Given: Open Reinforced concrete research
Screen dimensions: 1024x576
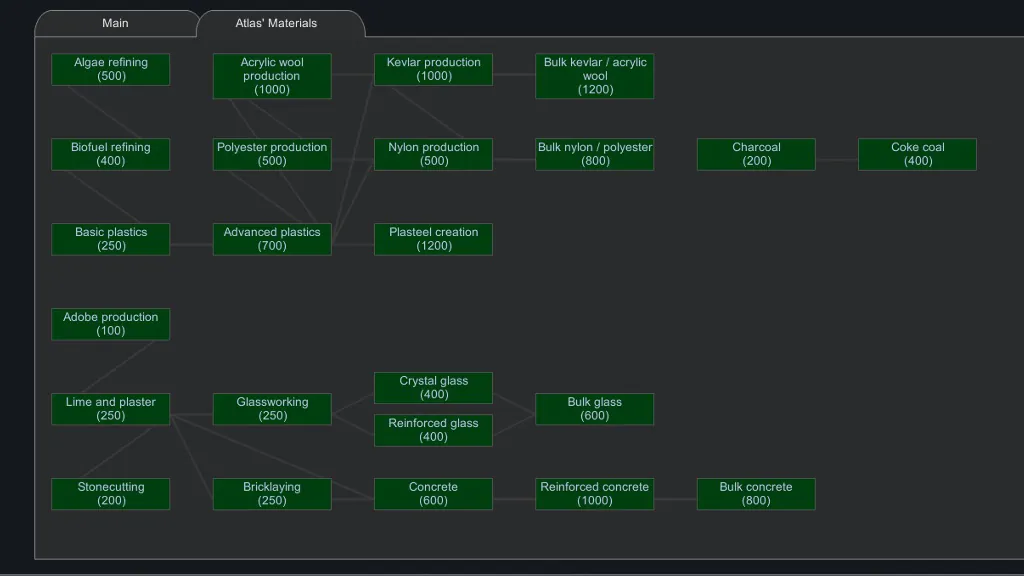Looking at the screenshot, I should point(595,494).
